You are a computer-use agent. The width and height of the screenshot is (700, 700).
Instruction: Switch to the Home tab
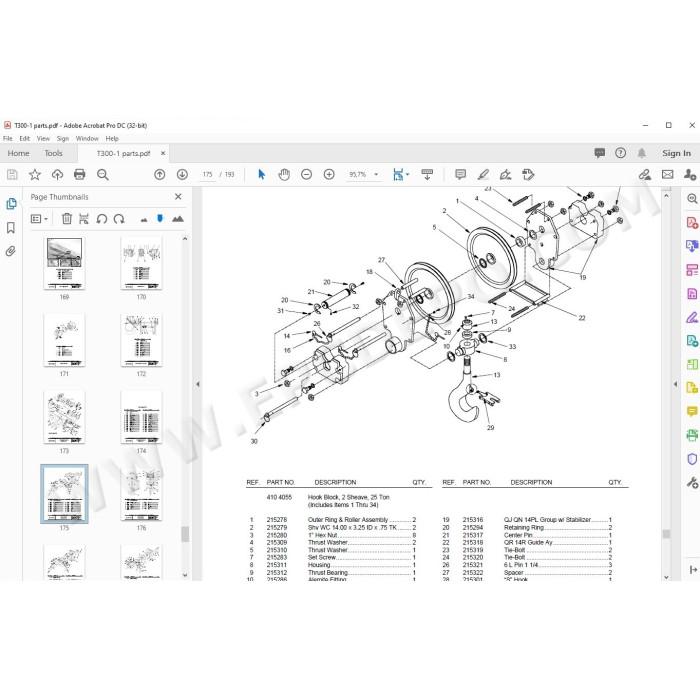(18, 153)
